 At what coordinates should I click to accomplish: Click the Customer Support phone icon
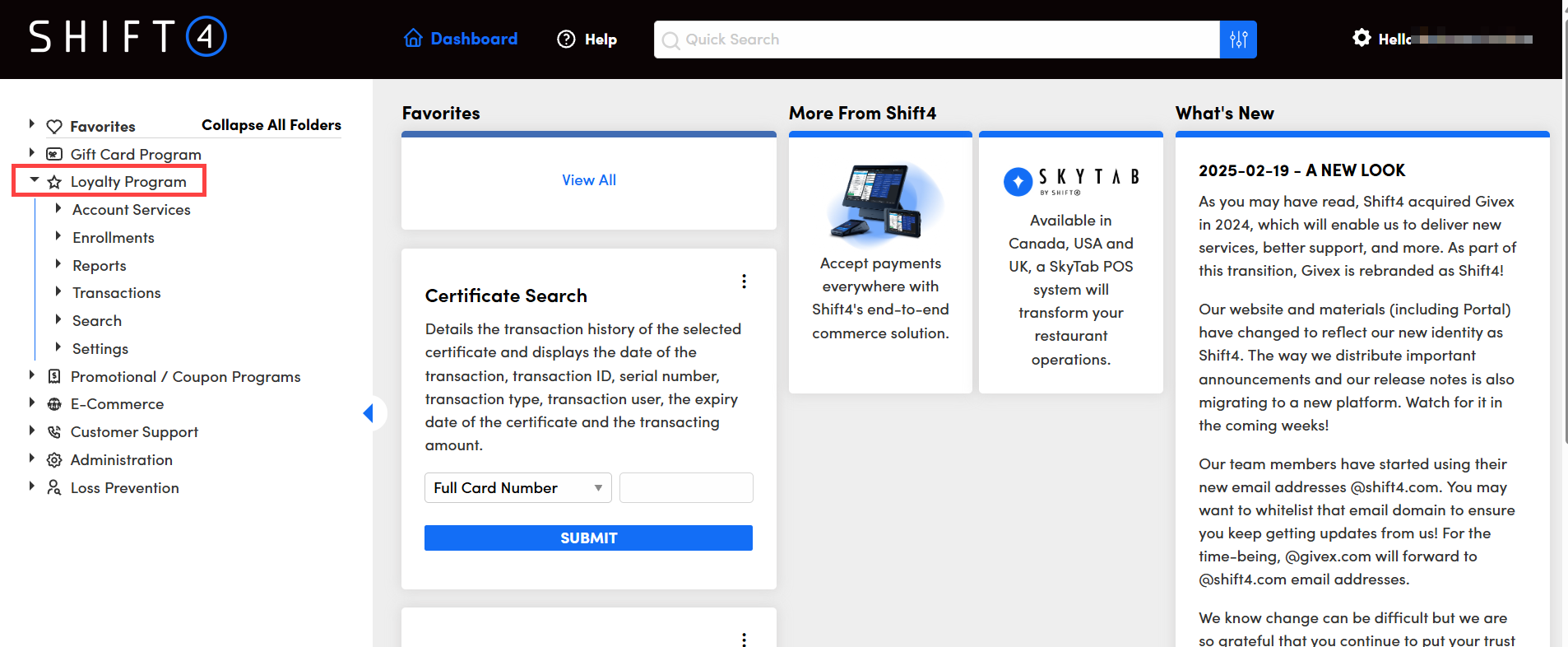click(54, 432)
